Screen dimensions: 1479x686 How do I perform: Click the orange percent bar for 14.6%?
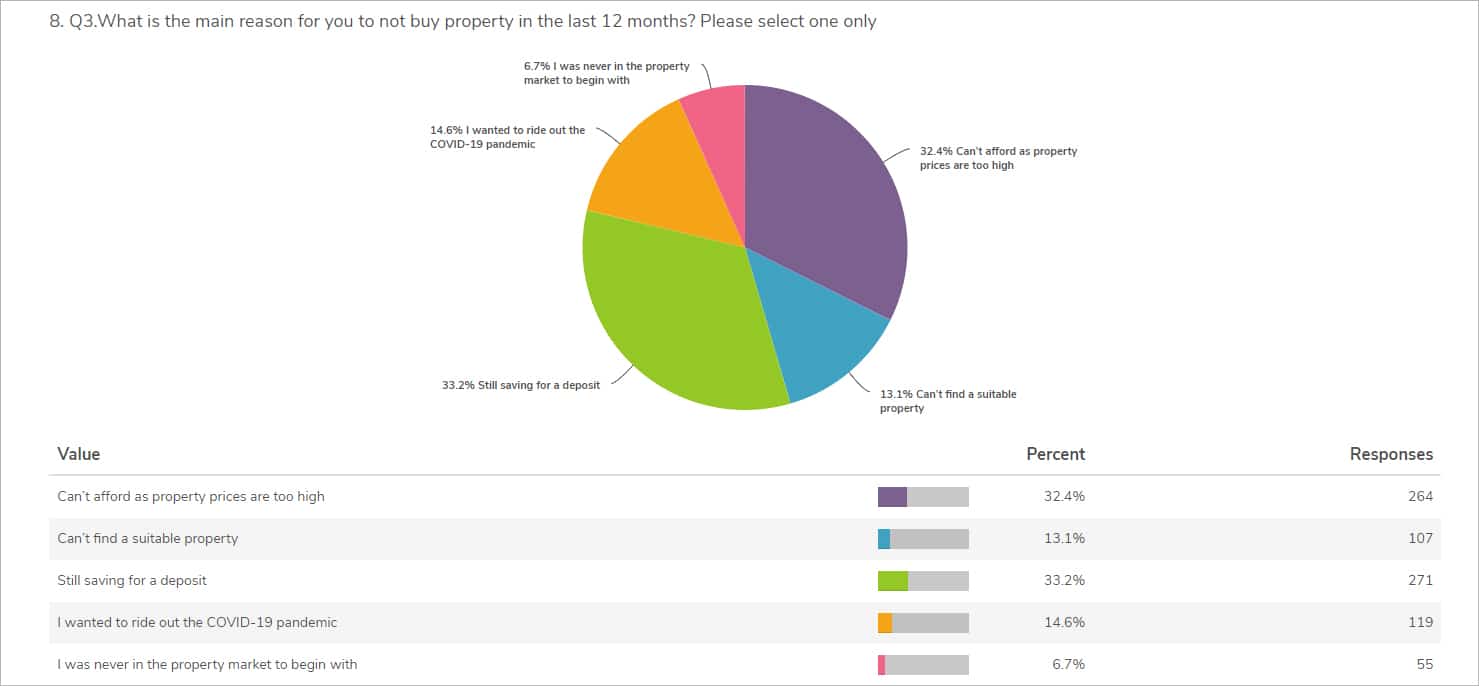click(885, 623)
